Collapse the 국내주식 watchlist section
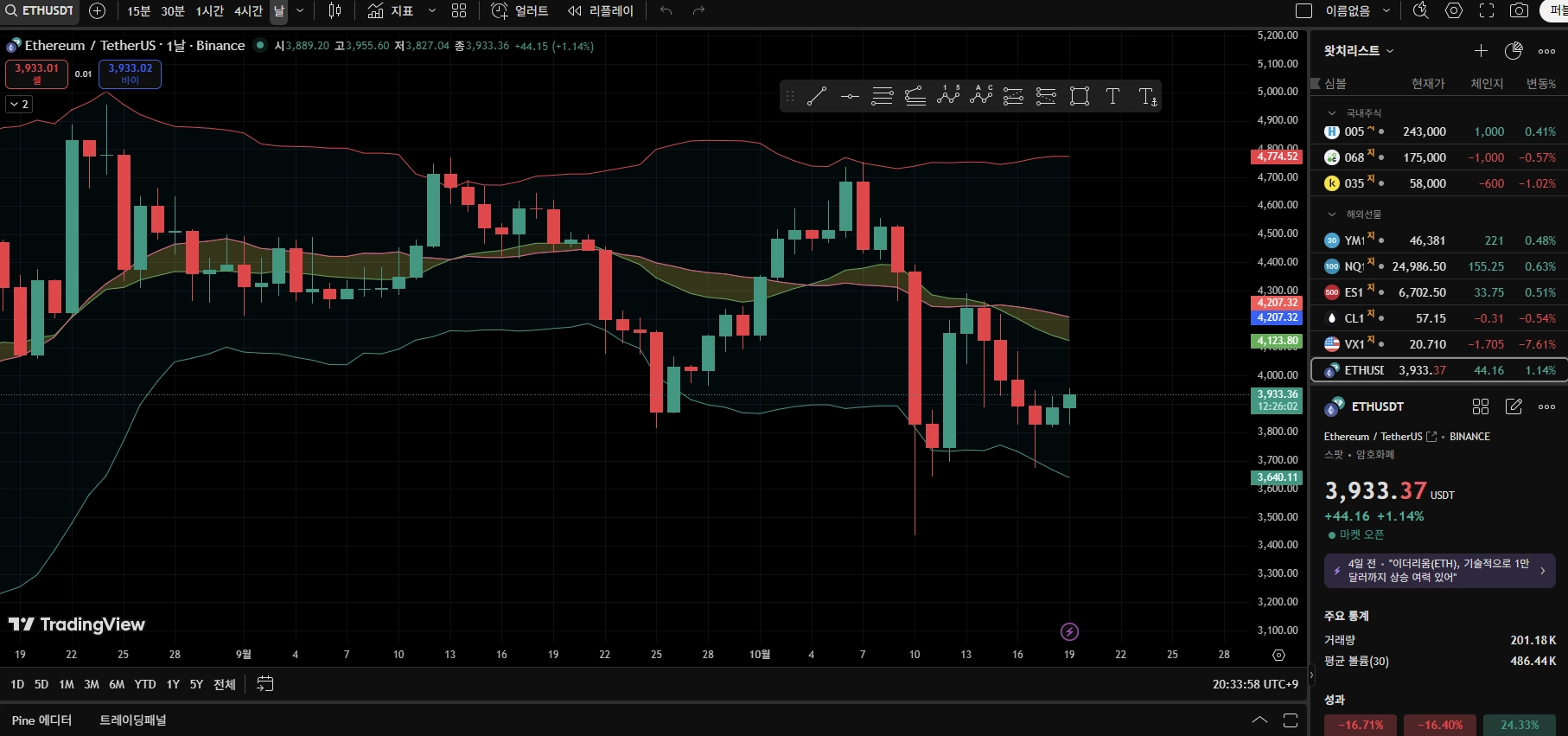The height and width of the screenshot is (736, 1568). 1332,113
